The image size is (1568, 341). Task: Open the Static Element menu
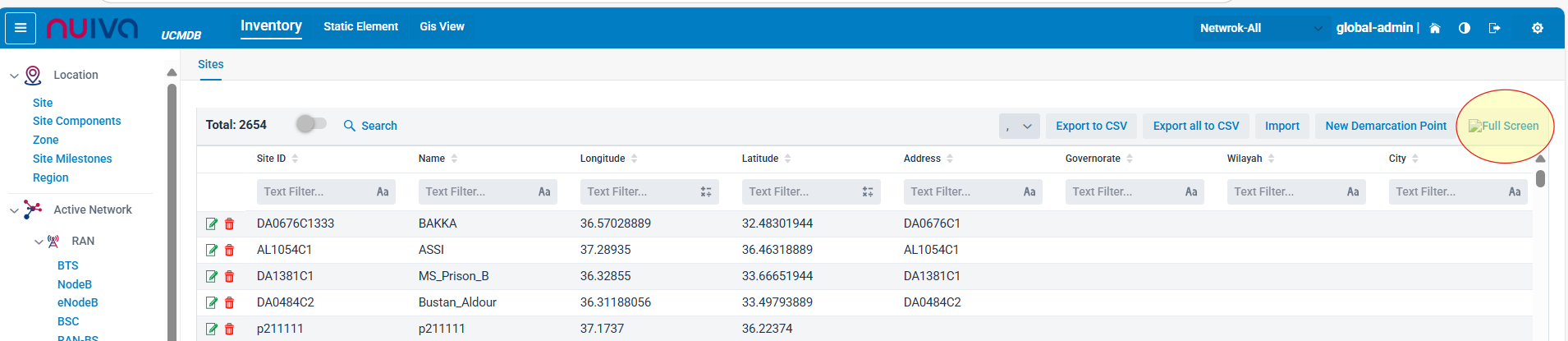coord(360,26)
